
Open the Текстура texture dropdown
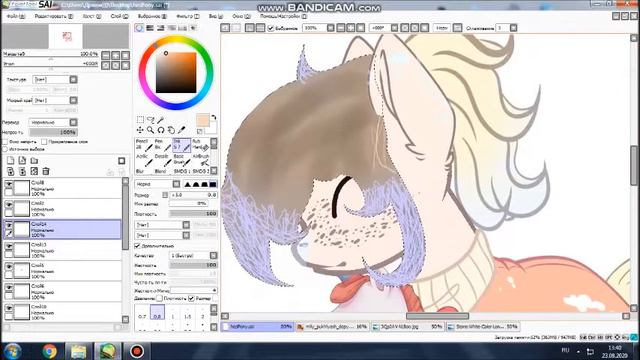[73, 79]
